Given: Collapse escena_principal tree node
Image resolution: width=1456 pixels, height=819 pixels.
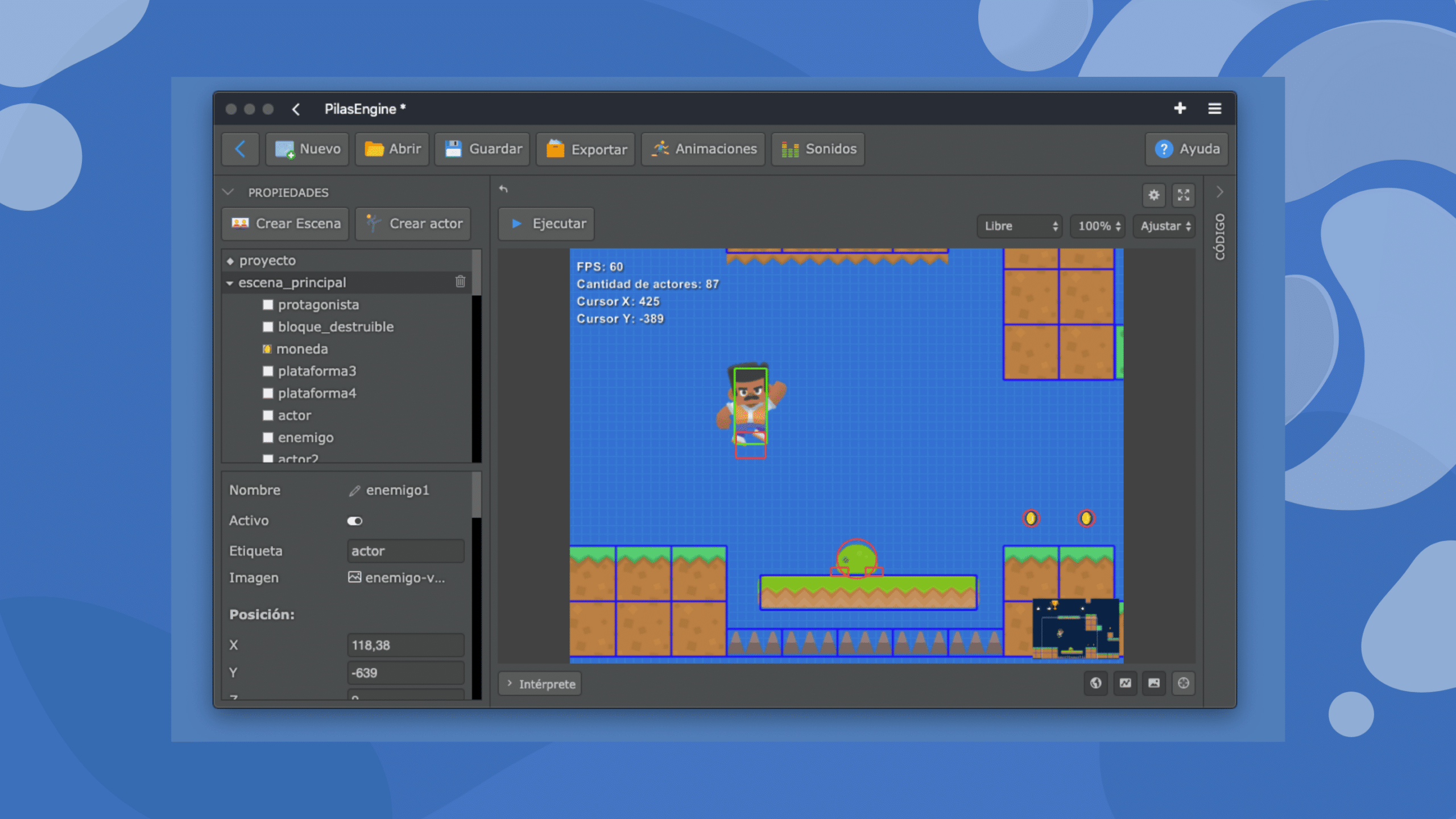Looking at the screenshot, I should click(x=230, y=283).
